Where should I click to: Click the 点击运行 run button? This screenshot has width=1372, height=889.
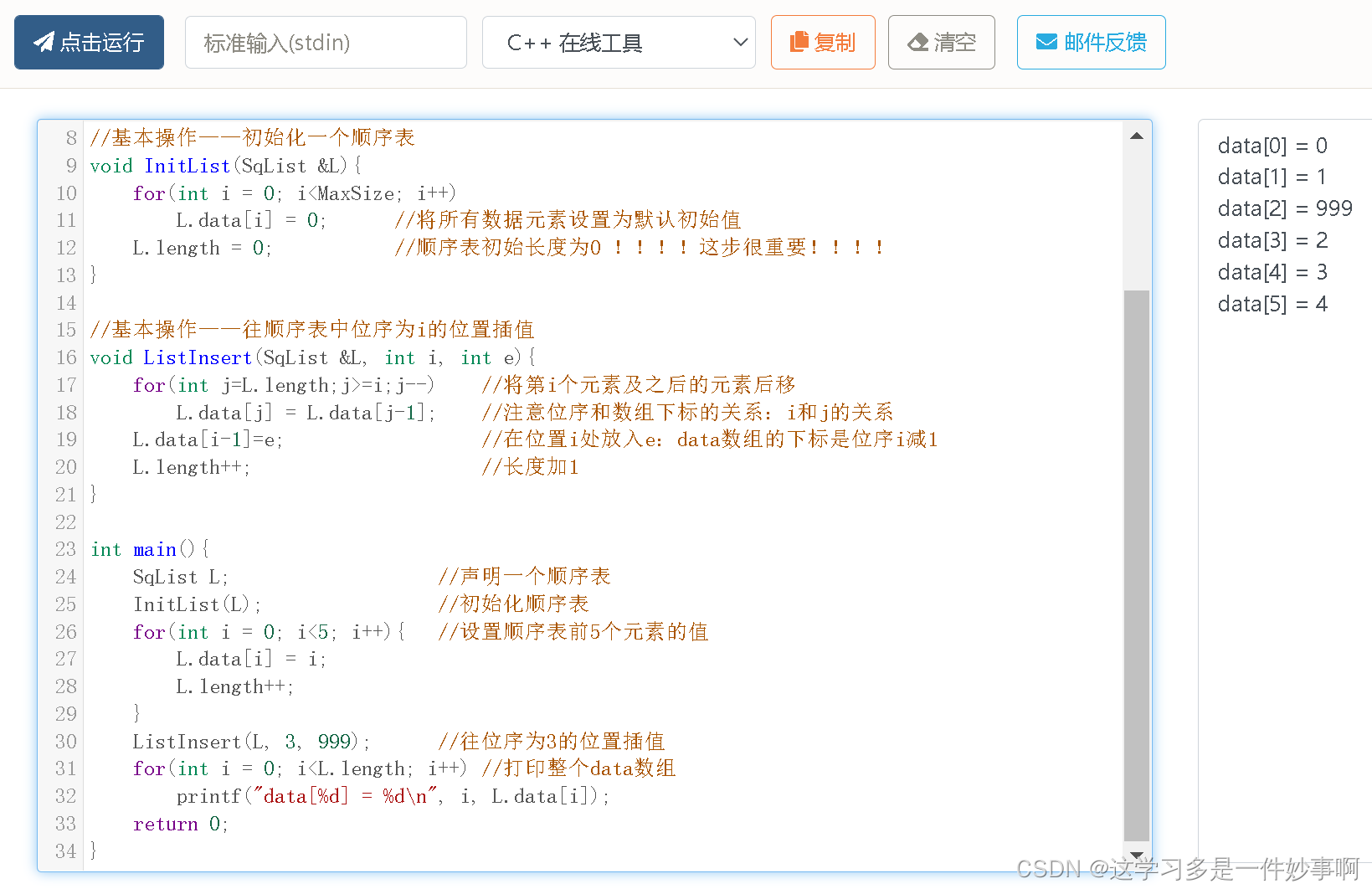tap(89, 42)
